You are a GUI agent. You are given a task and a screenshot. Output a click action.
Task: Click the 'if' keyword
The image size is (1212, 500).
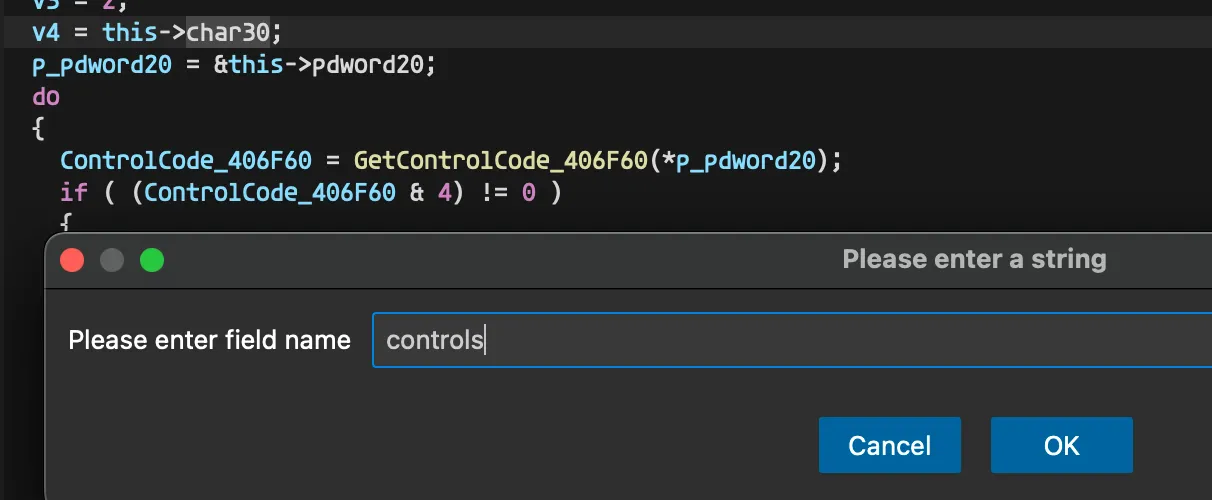74,193
